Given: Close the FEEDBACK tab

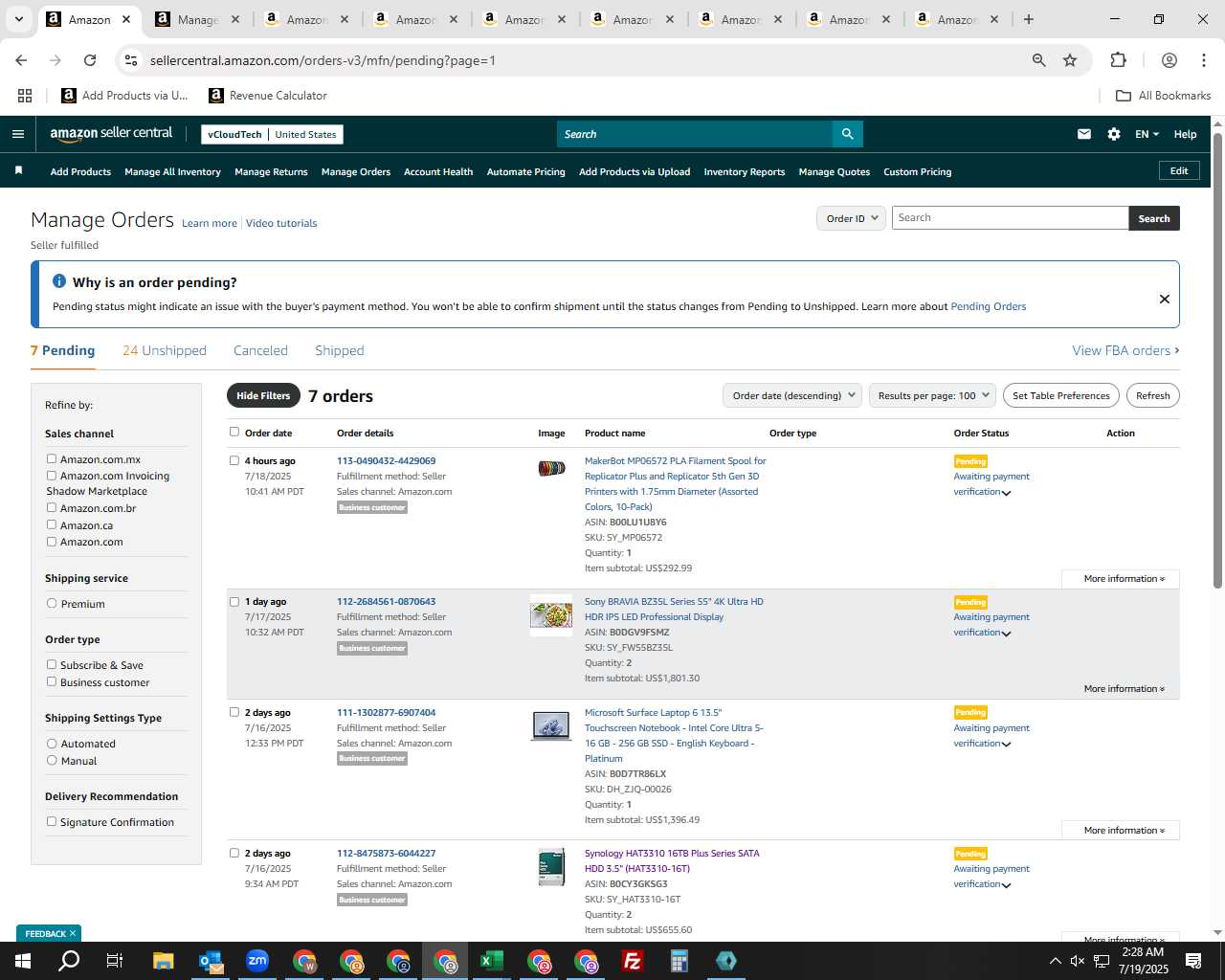Looking at the screenshot, I should (x=73, y=933).
